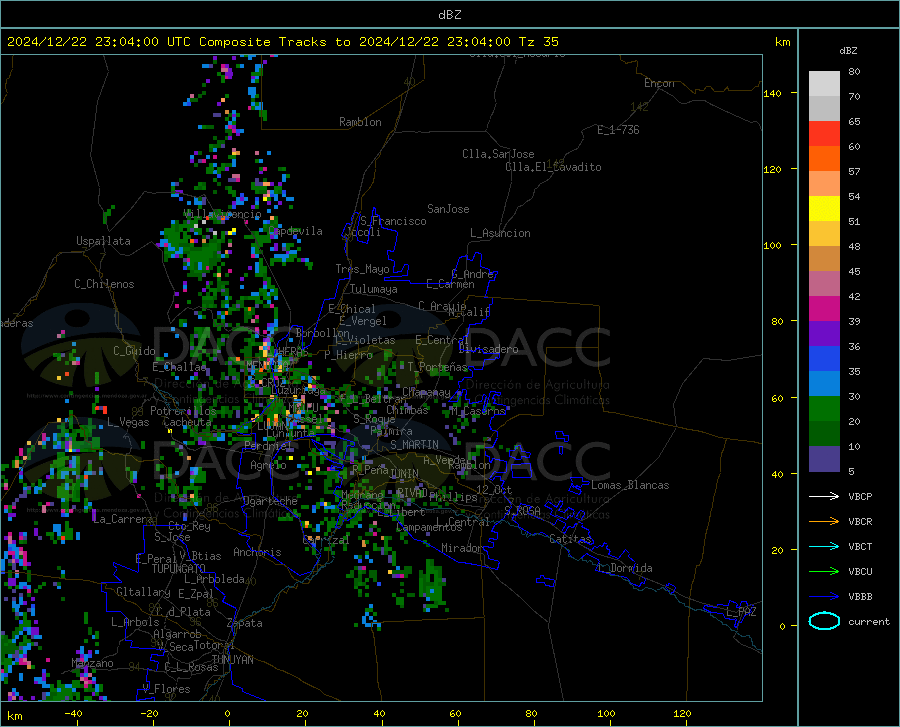Click the 'Tres_Mayo' map label

click(362, 269)
